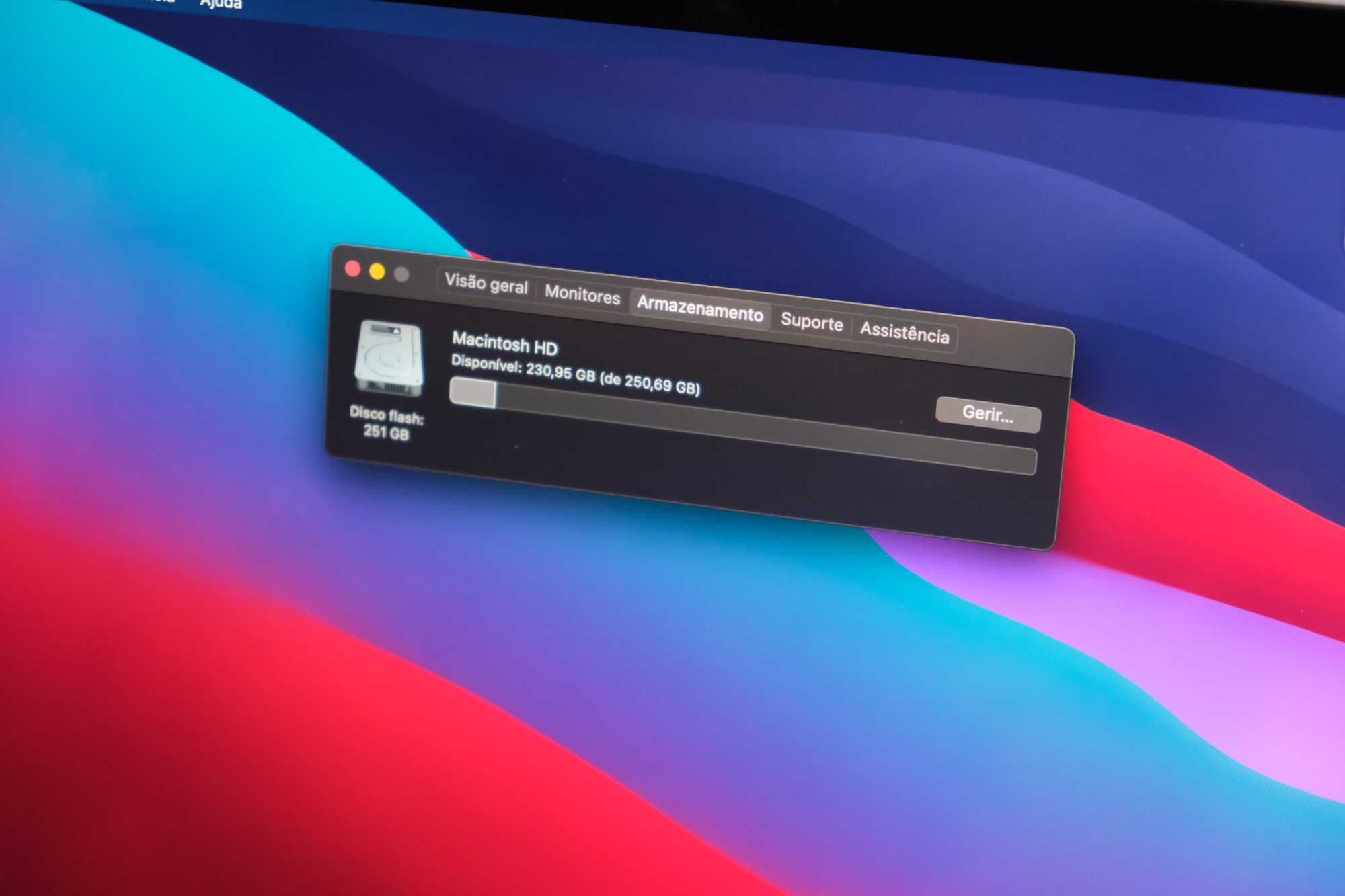Click the Macintosh HD title text
Viewport: 1345px width, 896px height.
[504, 343]
